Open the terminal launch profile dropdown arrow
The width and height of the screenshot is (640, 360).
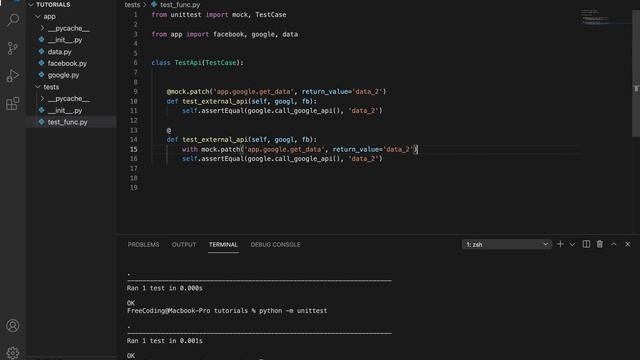pos(572,244)
